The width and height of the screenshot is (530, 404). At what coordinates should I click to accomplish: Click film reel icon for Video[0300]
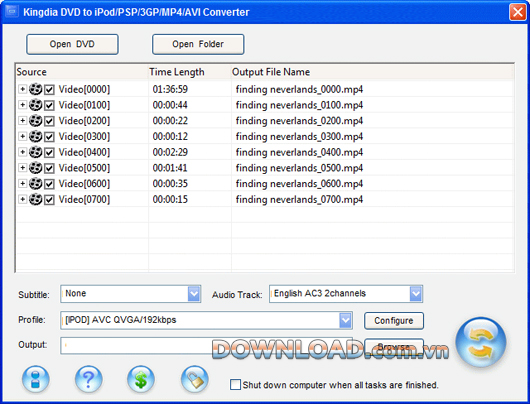35,137
